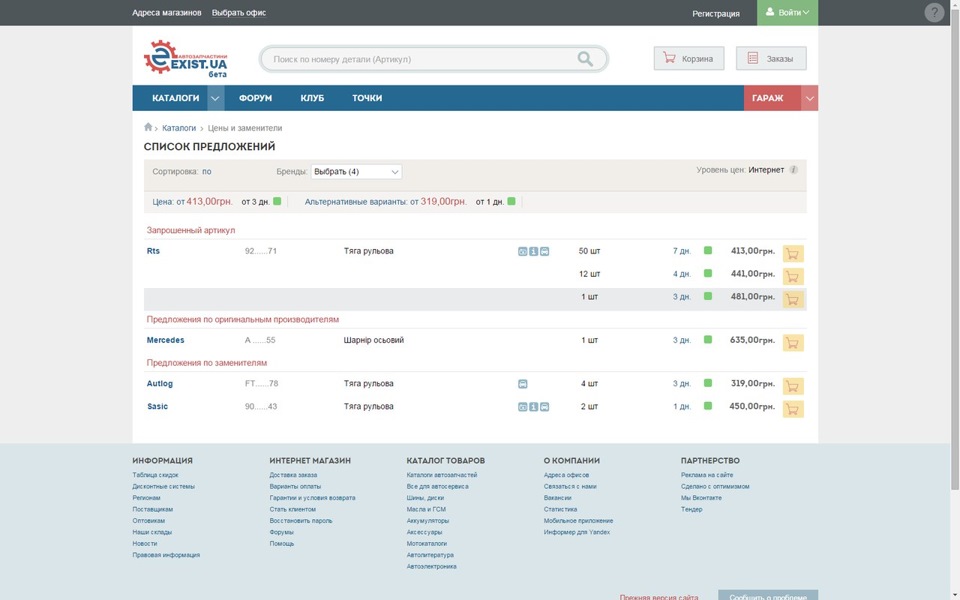Open car applicability icon in Sasic row
This screenshot has height=600, width=960.
pyautogui.click(x=544, y=407)
